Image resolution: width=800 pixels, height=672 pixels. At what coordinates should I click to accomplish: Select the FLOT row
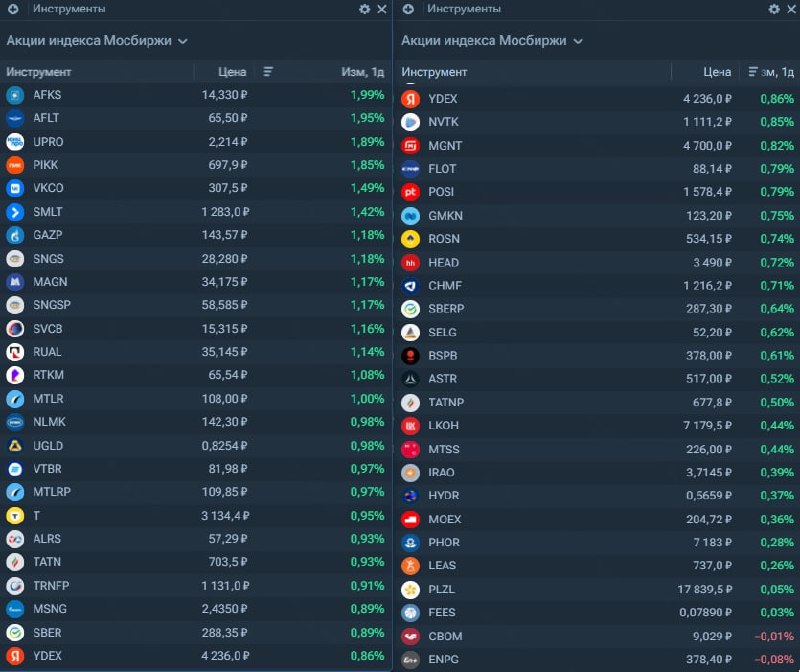597,169
